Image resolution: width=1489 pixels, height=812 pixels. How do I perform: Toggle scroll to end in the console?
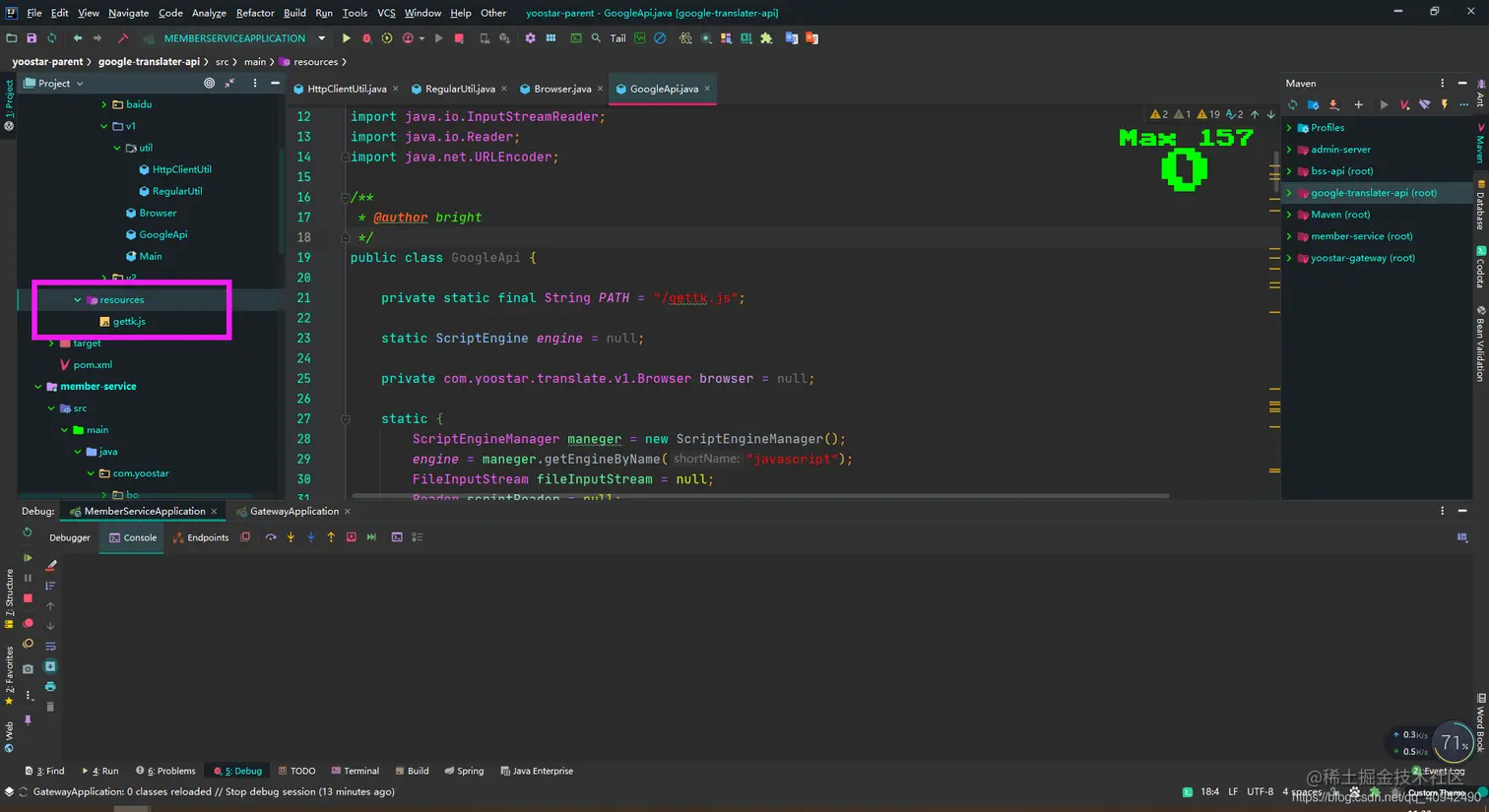pyautogui.click(x=50, y=666)
